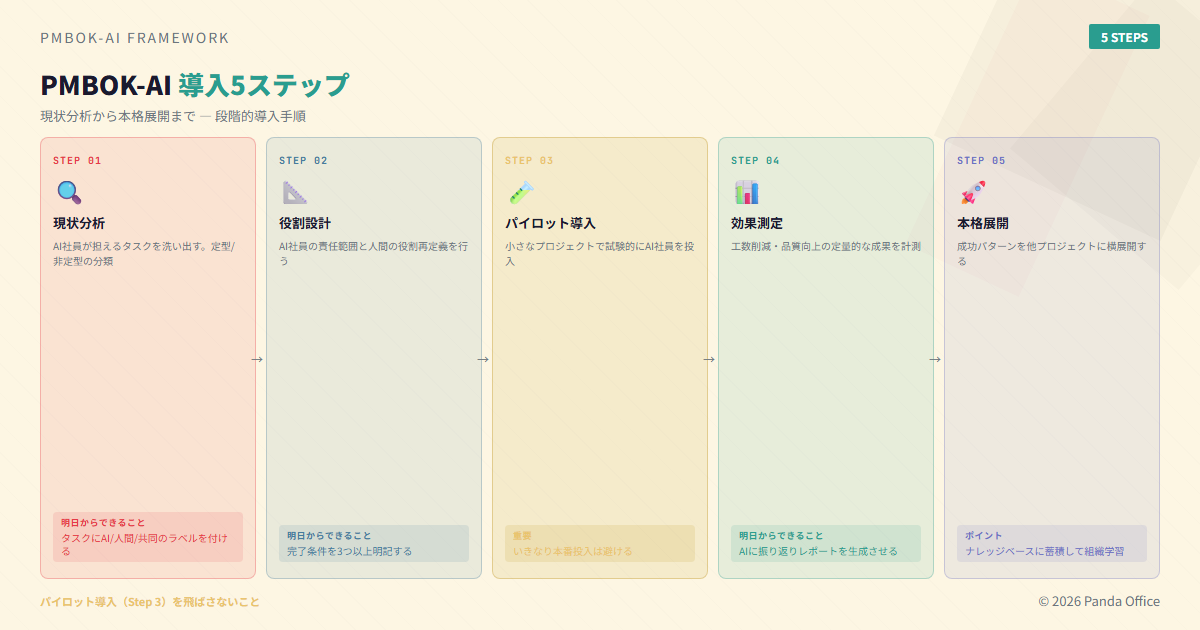
Task: Click the tip AIに振り返りレポートを生成させる
Action: pyautogui.click(x=826, y=544)
